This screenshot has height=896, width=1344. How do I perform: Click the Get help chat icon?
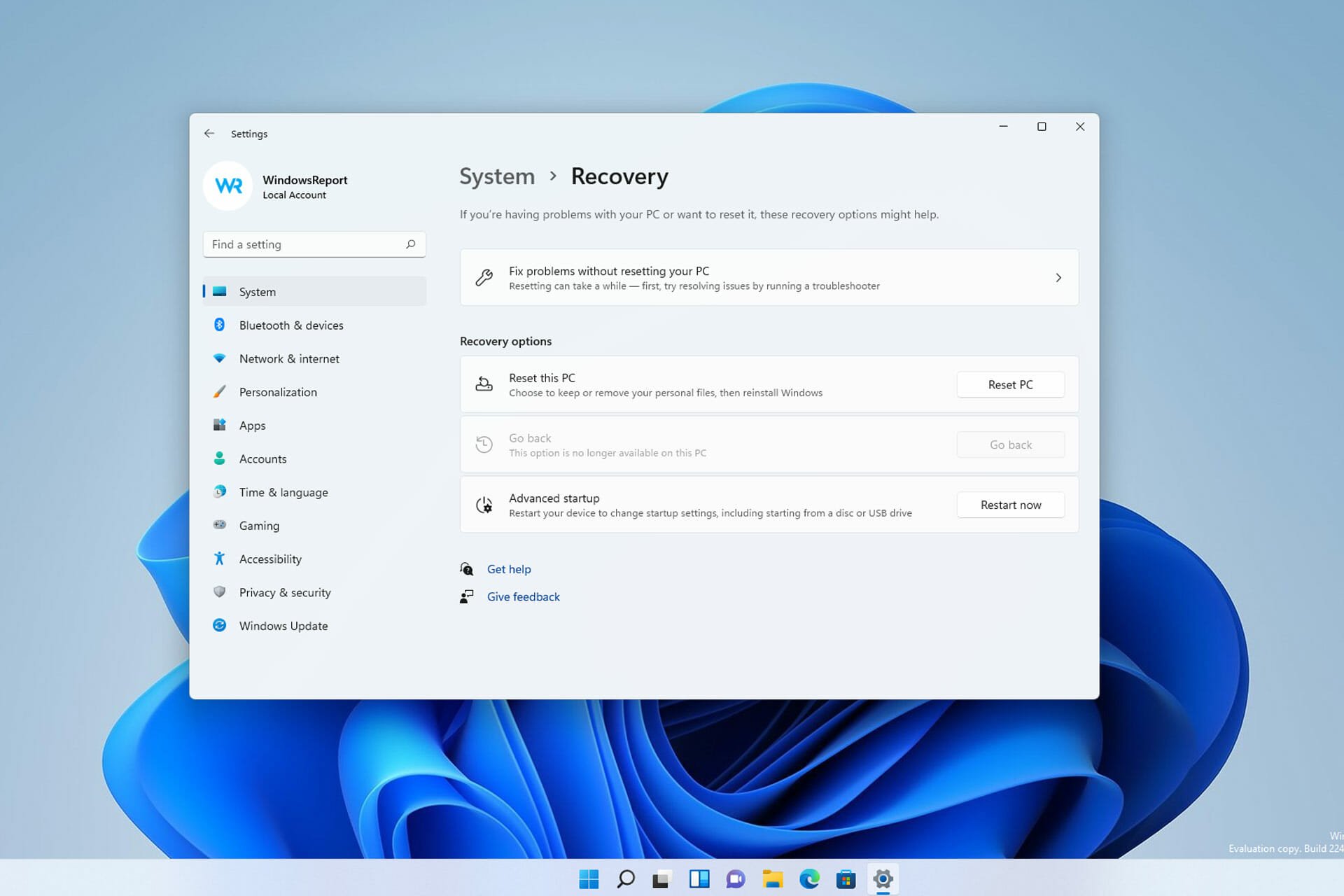pos(467,569)
